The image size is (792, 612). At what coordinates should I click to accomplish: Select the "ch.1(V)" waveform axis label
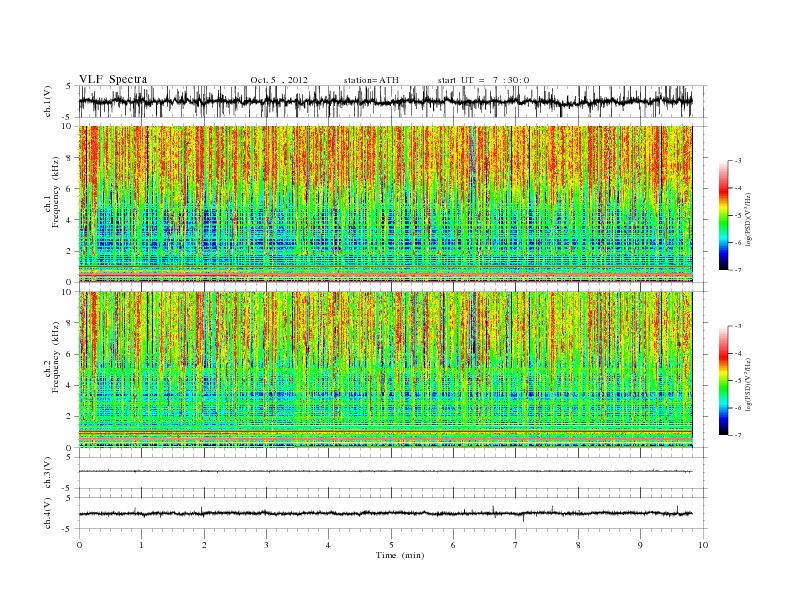(x=48, y=101)
